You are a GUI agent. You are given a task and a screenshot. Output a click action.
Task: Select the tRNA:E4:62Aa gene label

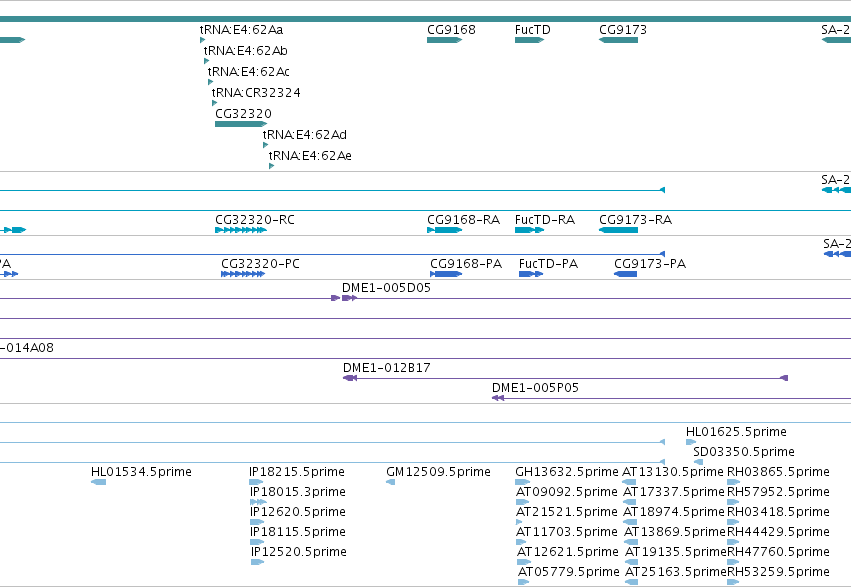(242, 29)
